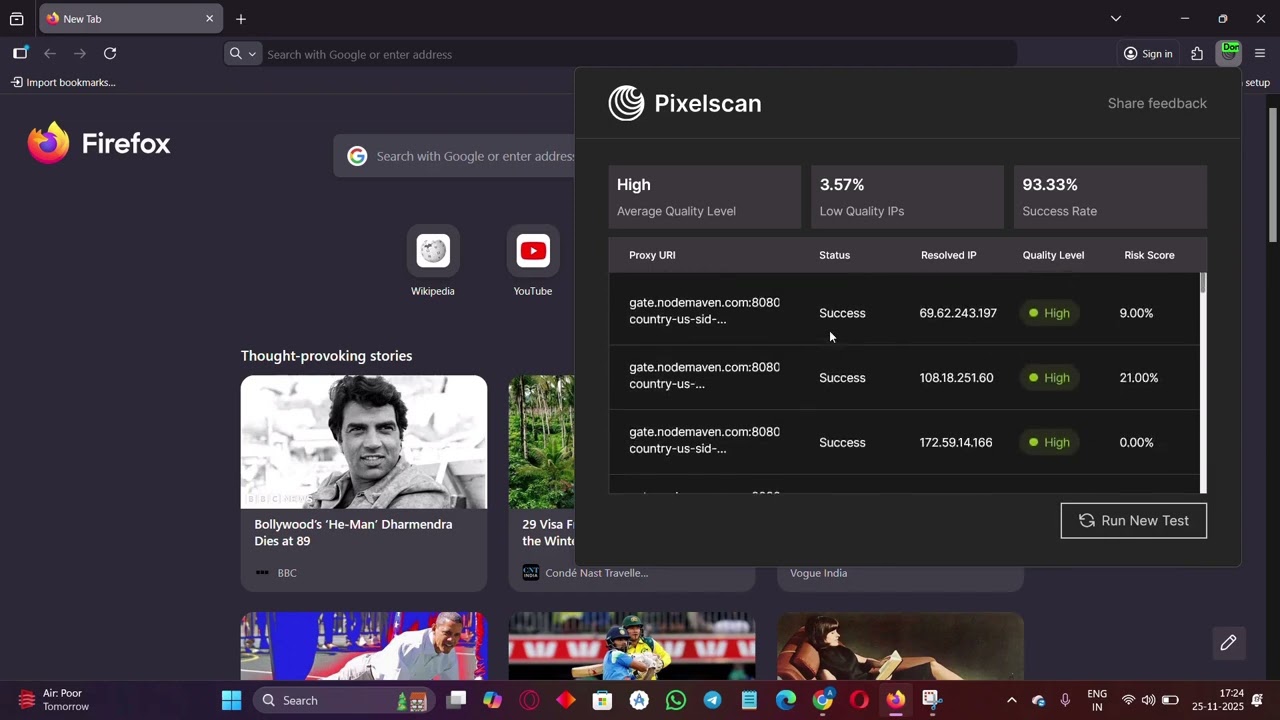Open Copilot from the taskbar
Viewport: 1280px width, 720px height.
coord(492,700)
